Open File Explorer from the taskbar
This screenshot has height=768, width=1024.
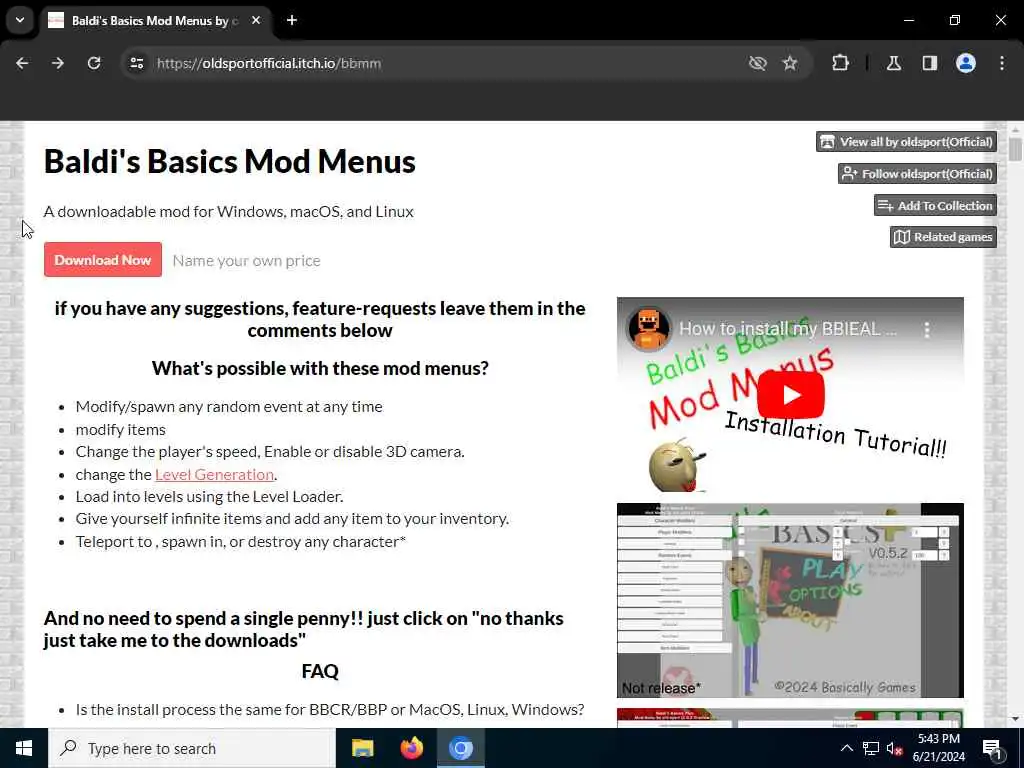pos(362,748)
